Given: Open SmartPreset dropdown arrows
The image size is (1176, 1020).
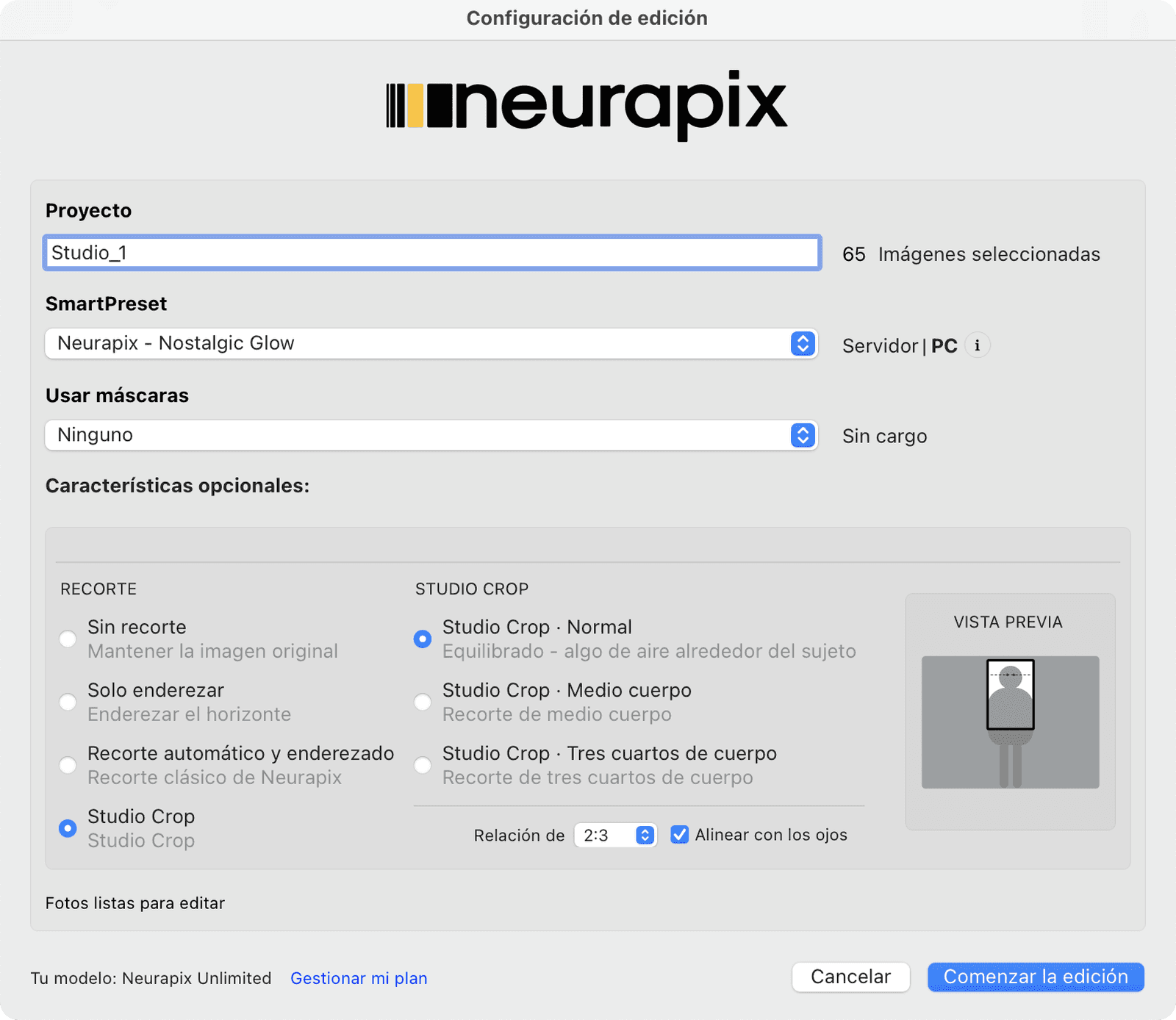Looking at the screenshot, I should click(x=803, y=343).
